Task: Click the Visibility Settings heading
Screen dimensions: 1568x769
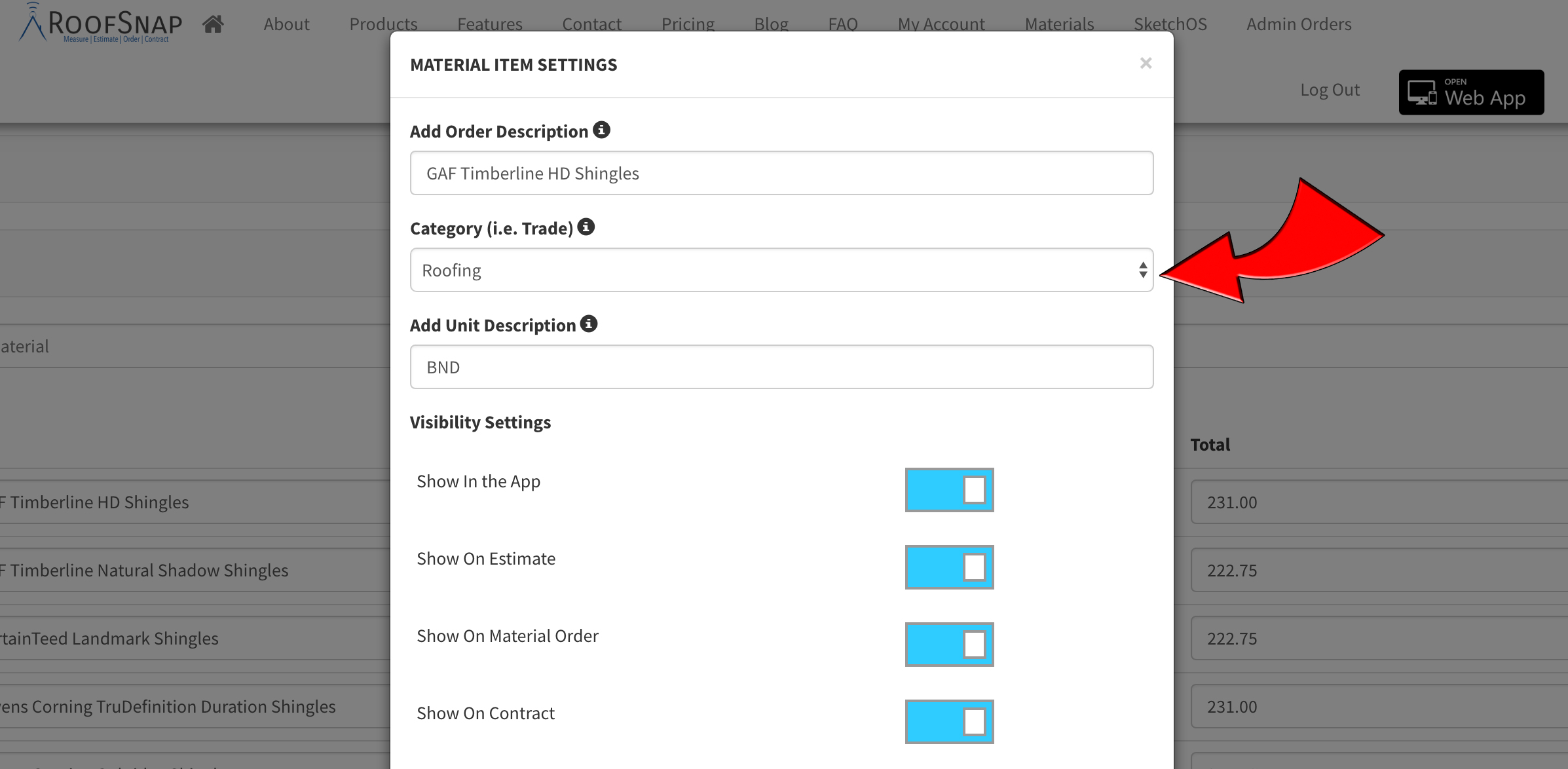Action: click(x=480, y=422)
